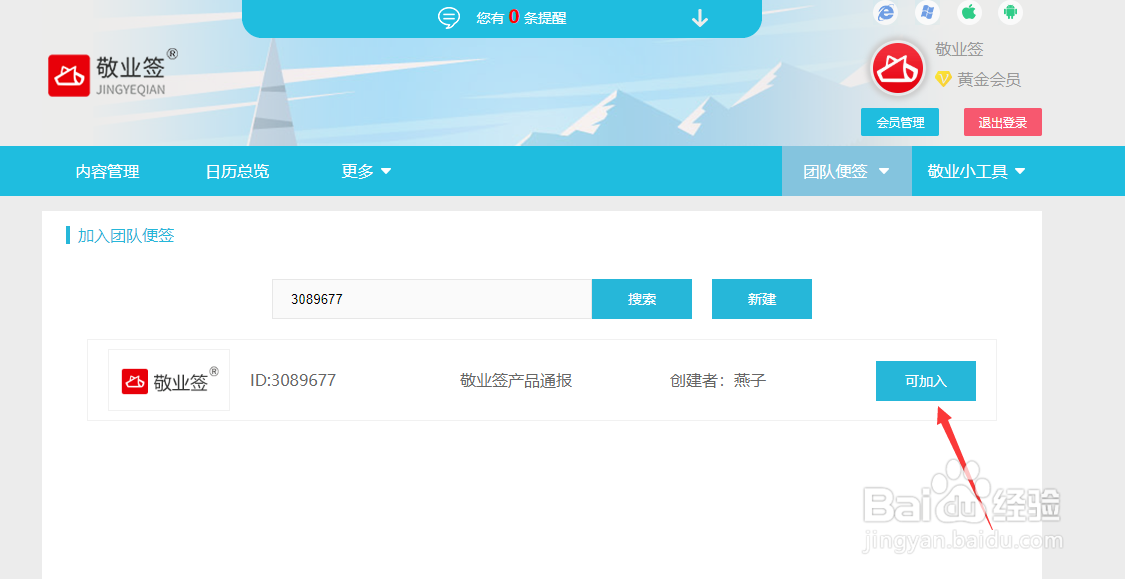The image size is (1125, 579).
Task: Click the 敬业签 JINGYEQIAN logo
Action: [113, 72]
